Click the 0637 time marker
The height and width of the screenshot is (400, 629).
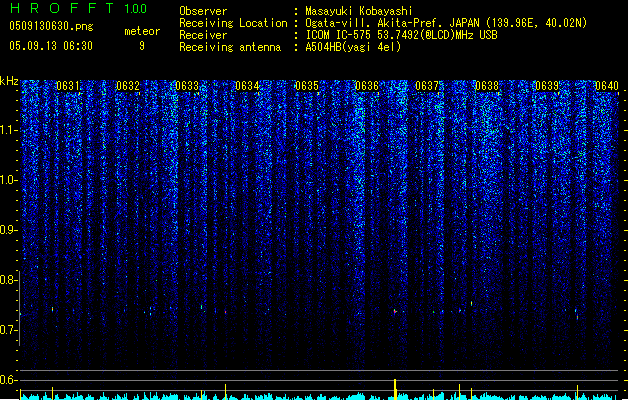click(427, 86)
